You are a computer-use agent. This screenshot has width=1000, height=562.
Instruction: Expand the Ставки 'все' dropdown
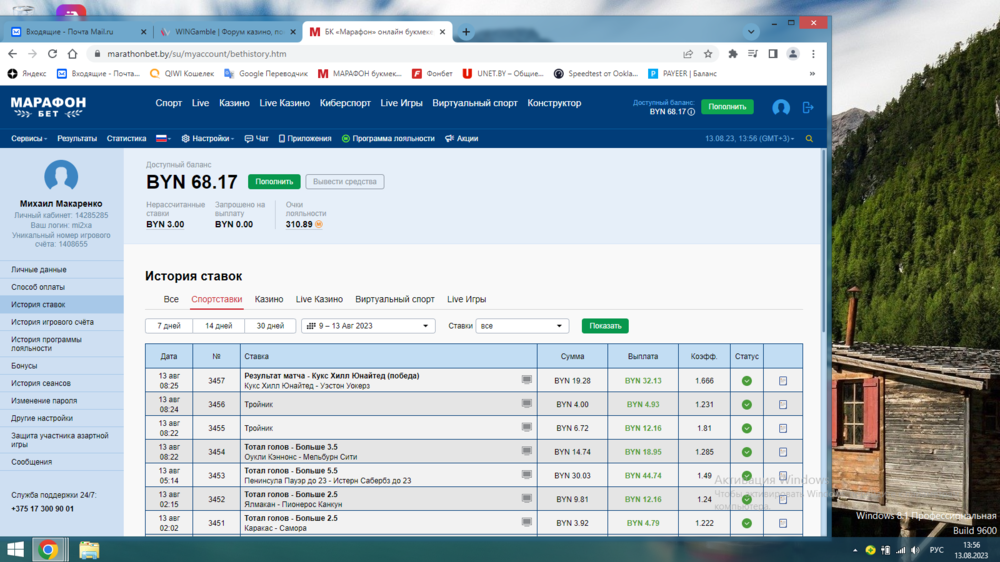pyautogui.click(x=522, y=326)
